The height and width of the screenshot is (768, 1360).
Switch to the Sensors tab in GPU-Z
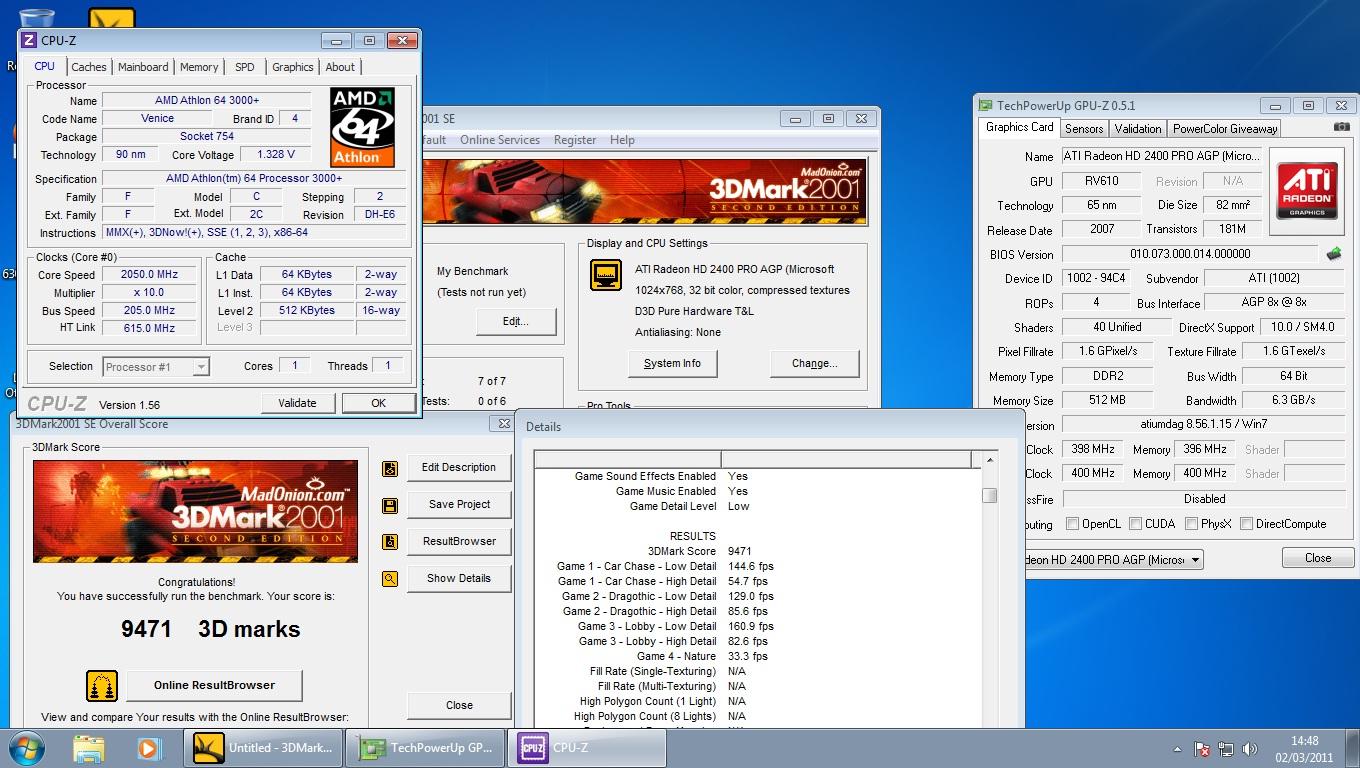[1084, 129]
